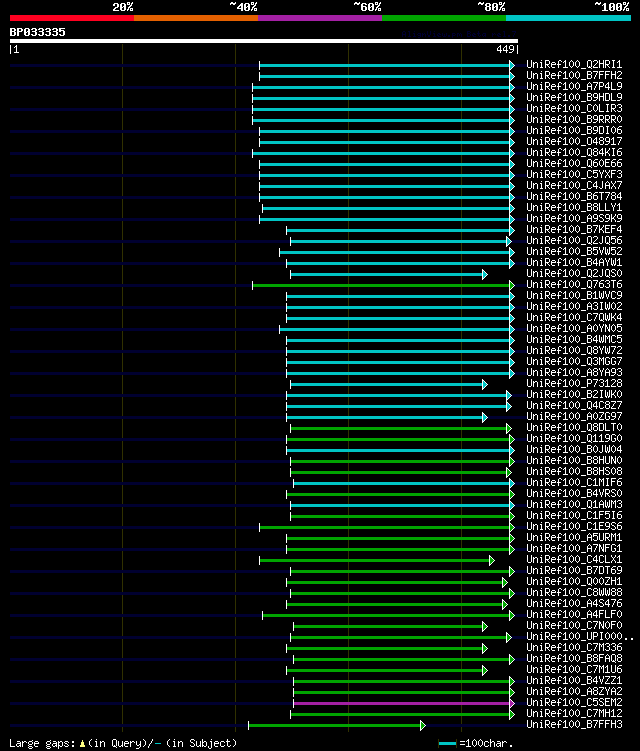
Task: Select the UniRef100_A0ZG97 label
Action: coord(574,417)
